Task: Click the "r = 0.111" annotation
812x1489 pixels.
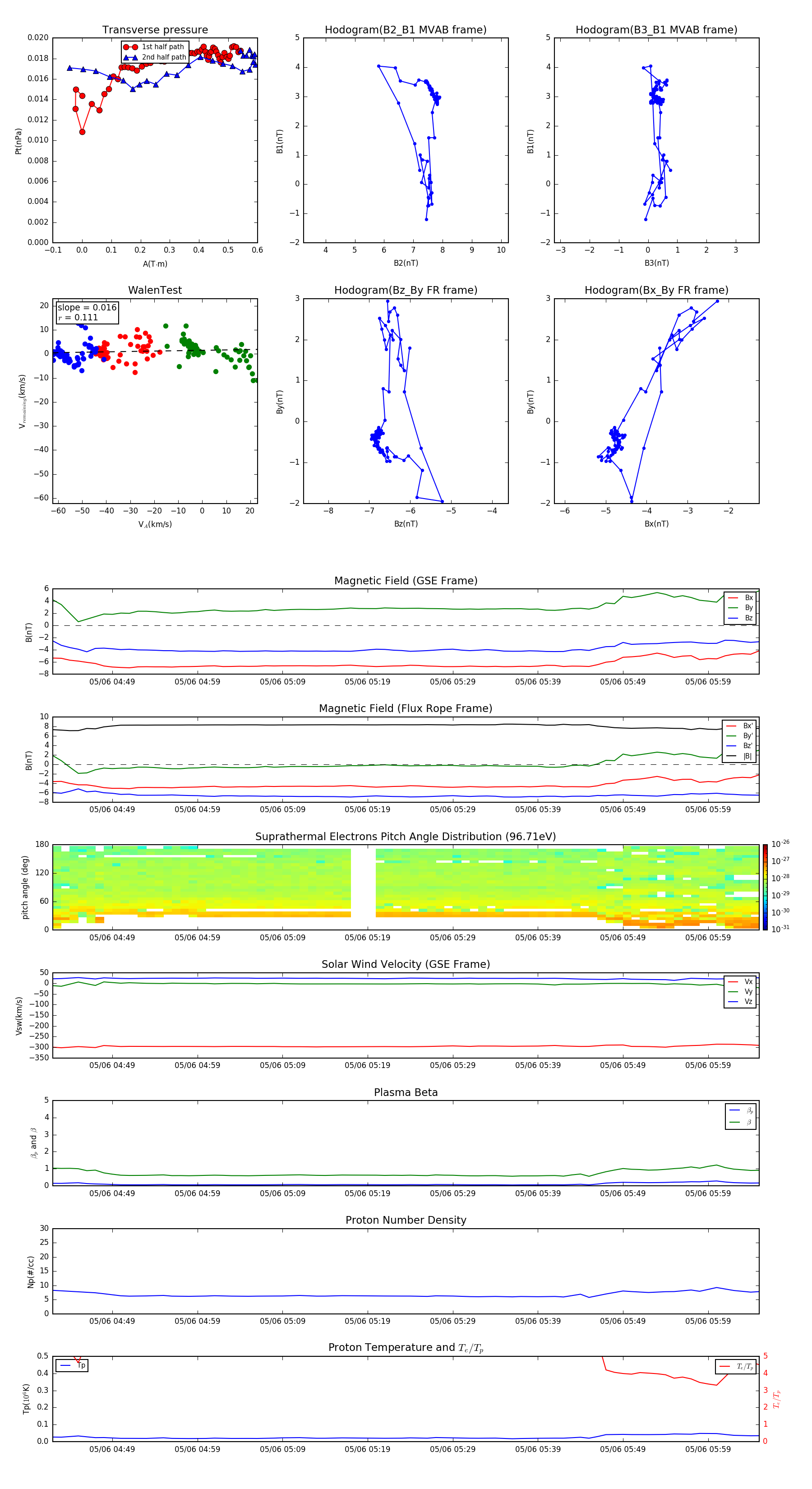Action: [x=78, y=317]
